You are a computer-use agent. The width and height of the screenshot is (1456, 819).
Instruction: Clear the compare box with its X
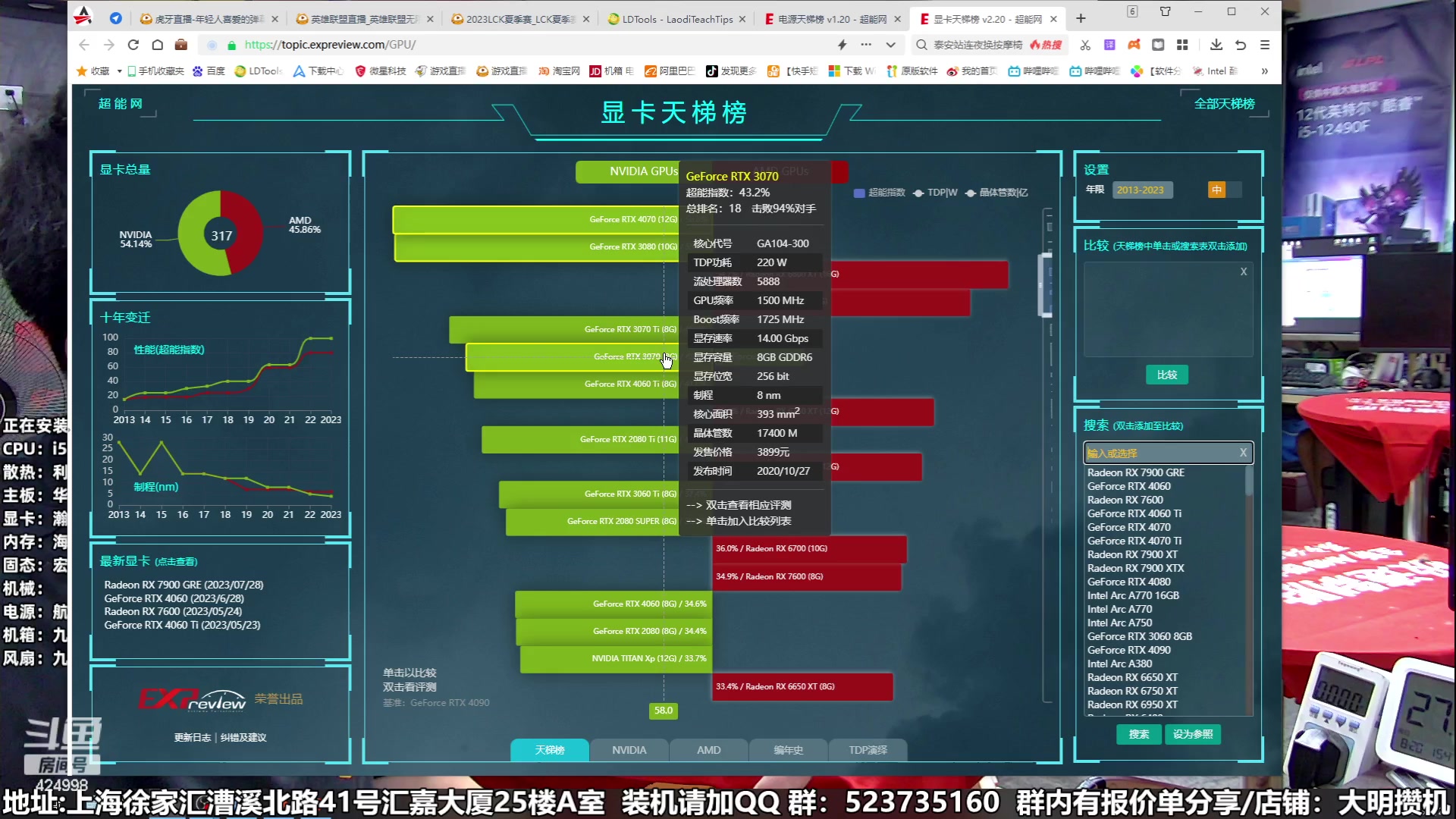(1244, 271)
